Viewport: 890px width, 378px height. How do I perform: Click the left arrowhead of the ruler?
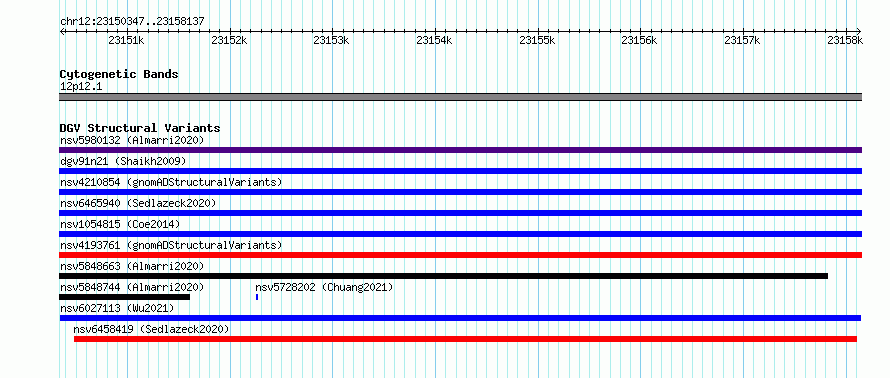[x=62, y=31]
